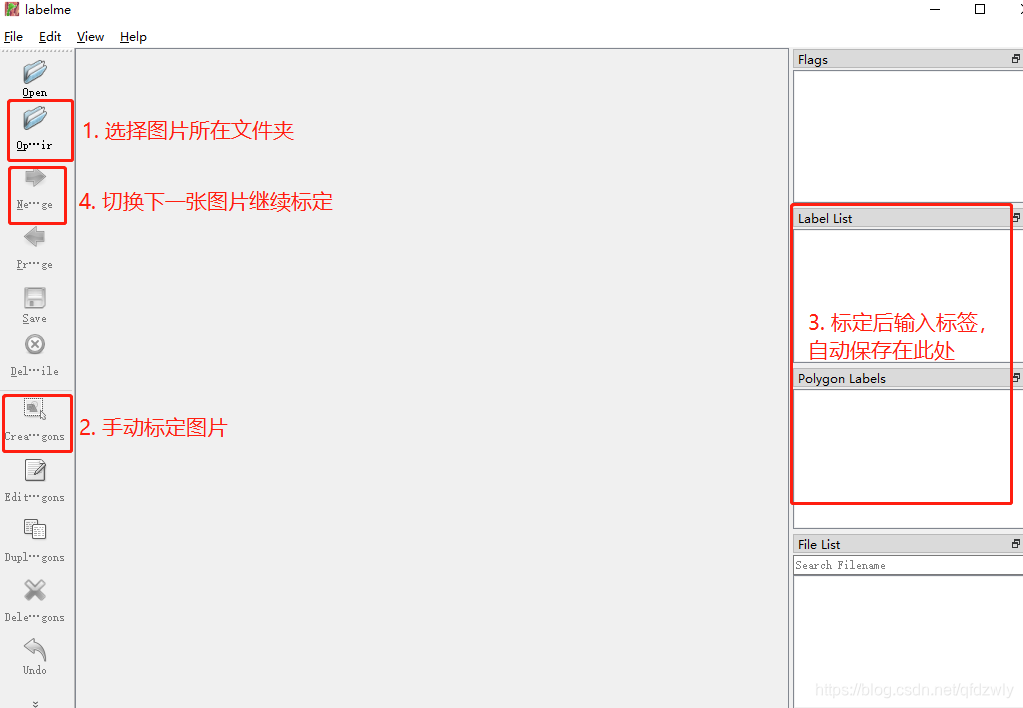Click the Flags panel title
This screenshot has width=1023, height=708.
812,59
